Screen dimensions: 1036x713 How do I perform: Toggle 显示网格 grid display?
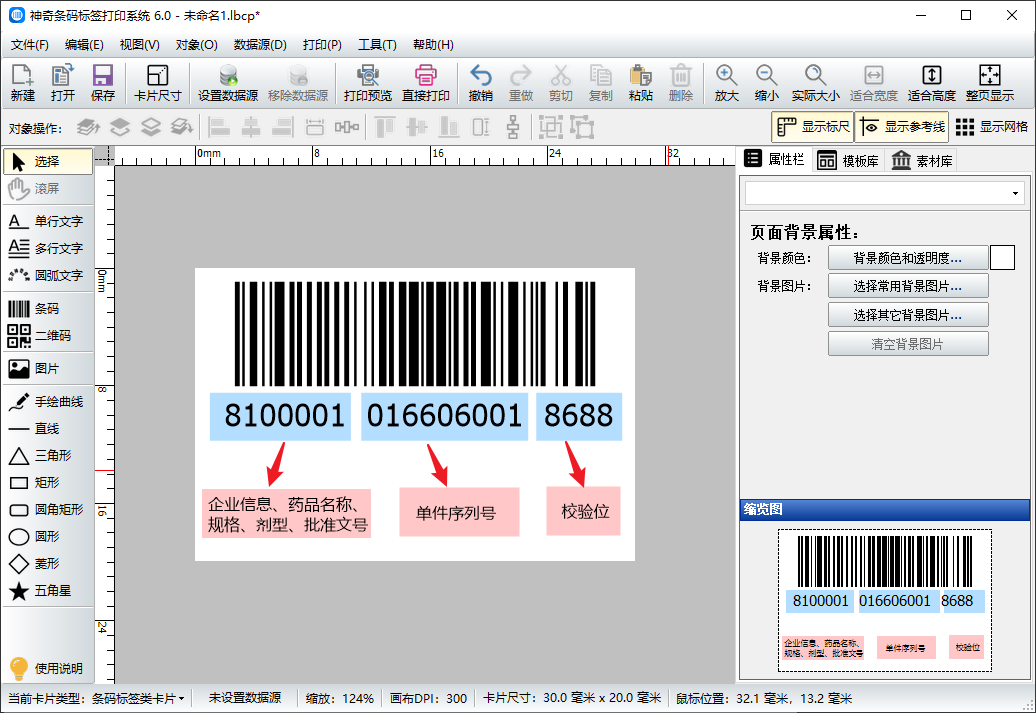click(x=992, y=127)
